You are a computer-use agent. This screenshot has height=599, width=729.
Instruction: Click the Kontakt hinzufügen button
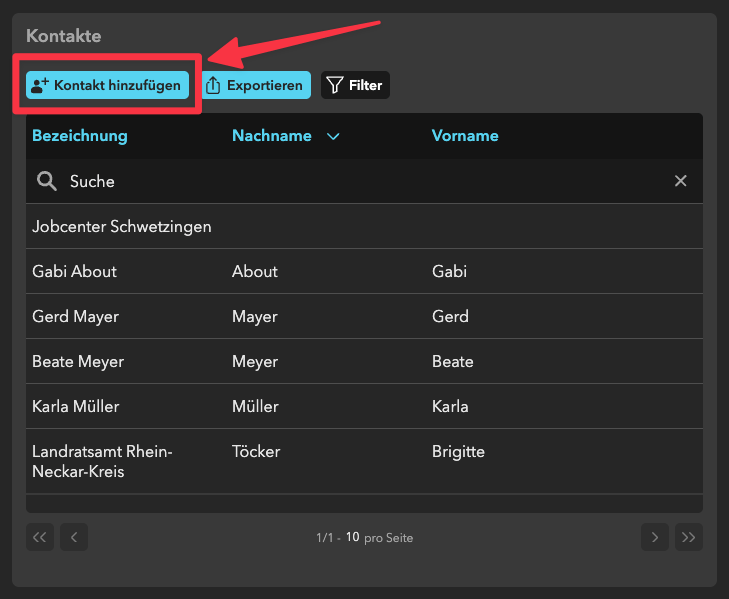click(107, 85)
